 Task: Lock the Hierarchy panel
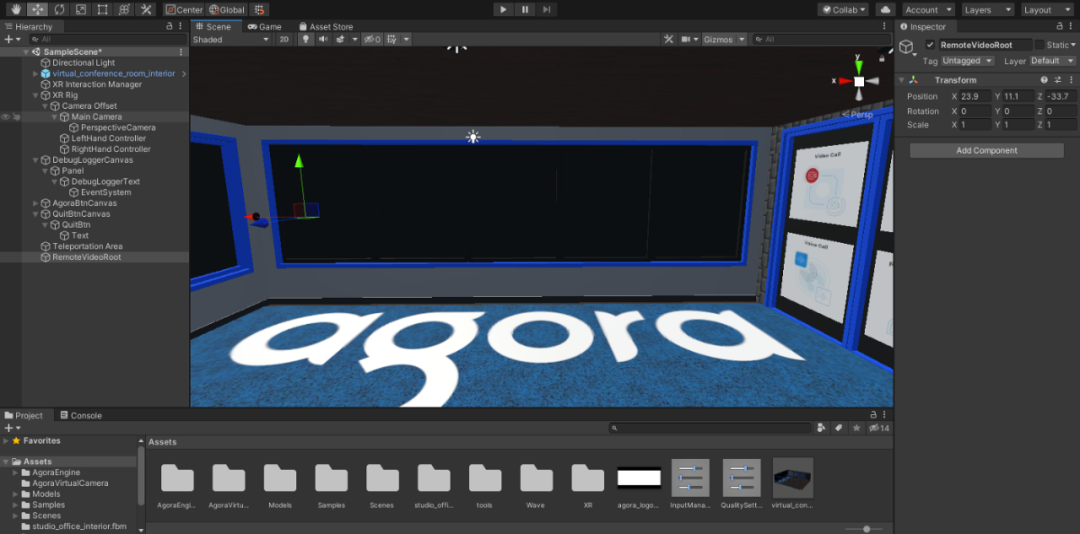[169, 26]
